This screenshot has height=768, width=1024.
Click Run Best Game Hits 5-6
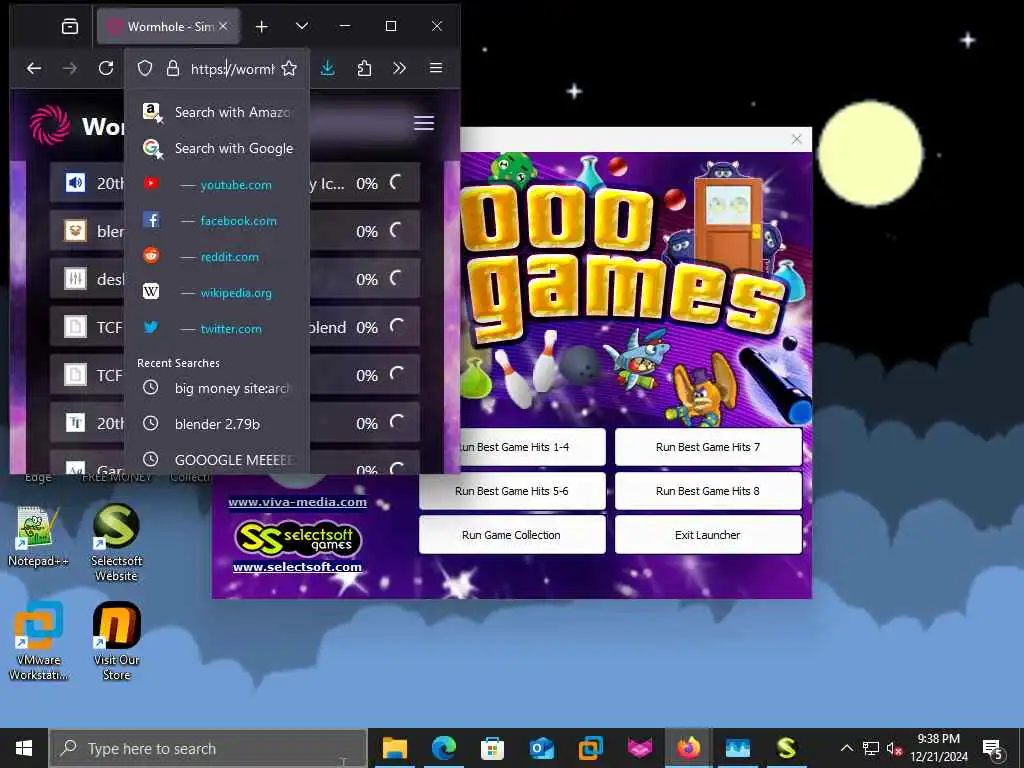[512, 490]
